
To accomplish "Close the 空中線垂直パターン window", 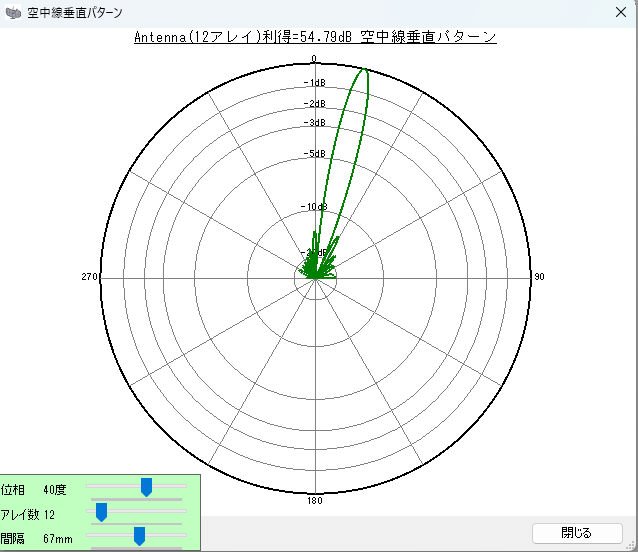I will pos(619,13).
